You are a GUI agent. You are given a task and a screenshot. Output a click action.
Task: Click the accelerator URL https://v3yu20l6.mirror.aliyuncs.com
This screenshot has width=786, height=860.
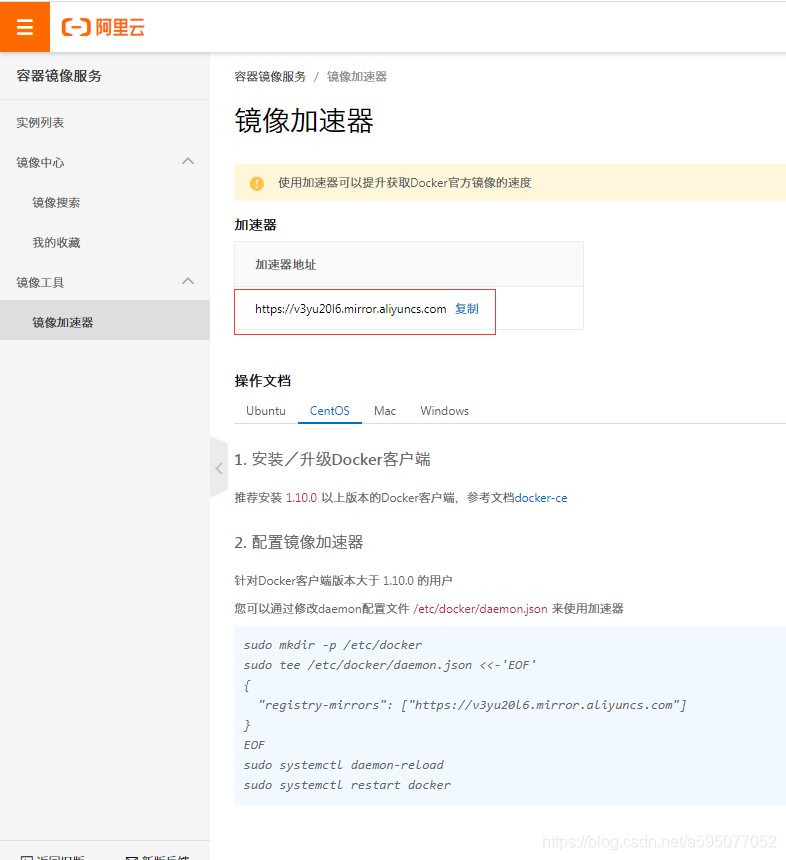(x=350, y=309)
